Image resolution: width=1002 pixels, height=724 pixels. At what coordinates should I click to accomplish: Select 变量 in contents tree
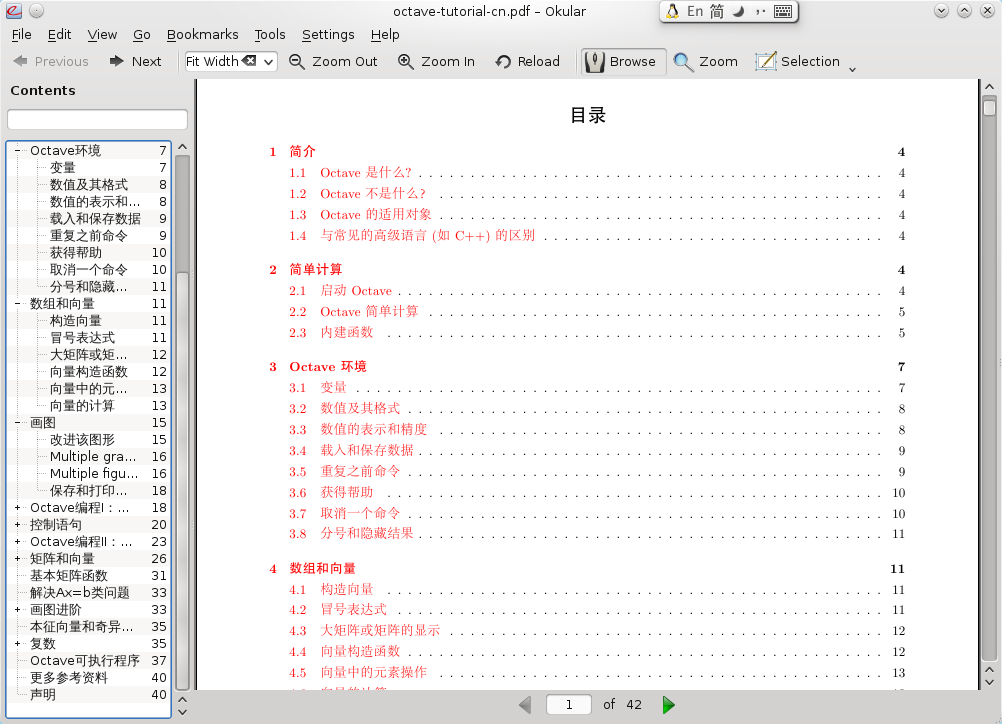[x=63, y=167]
